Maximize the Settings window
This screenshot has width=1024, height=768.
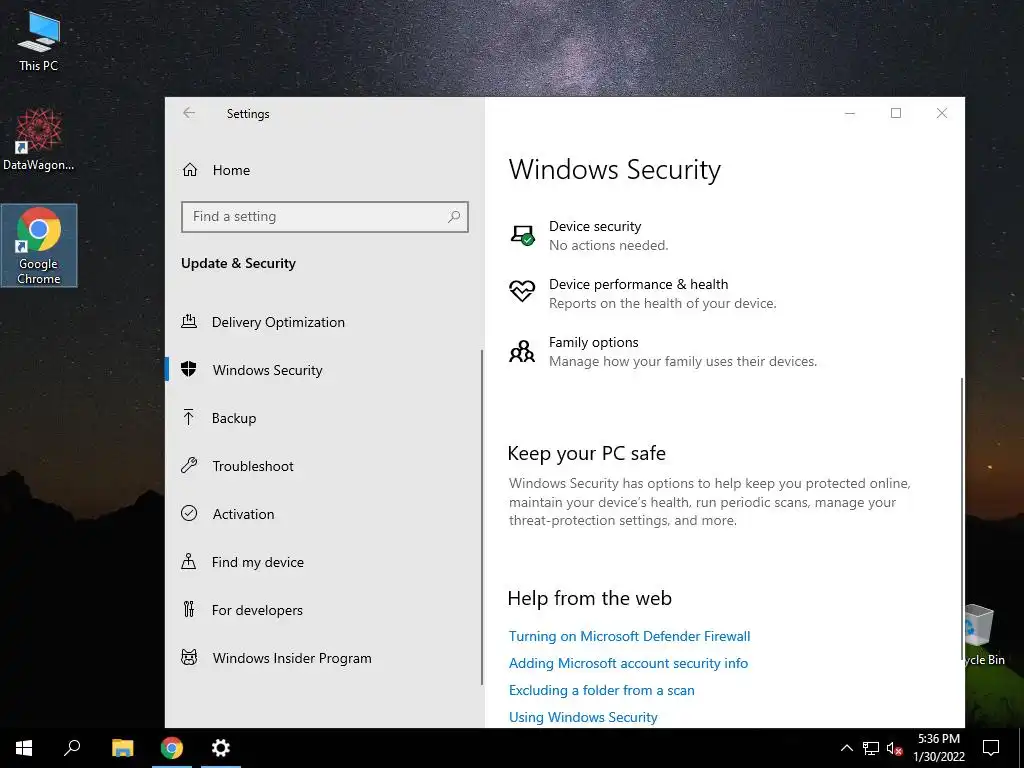896,113
